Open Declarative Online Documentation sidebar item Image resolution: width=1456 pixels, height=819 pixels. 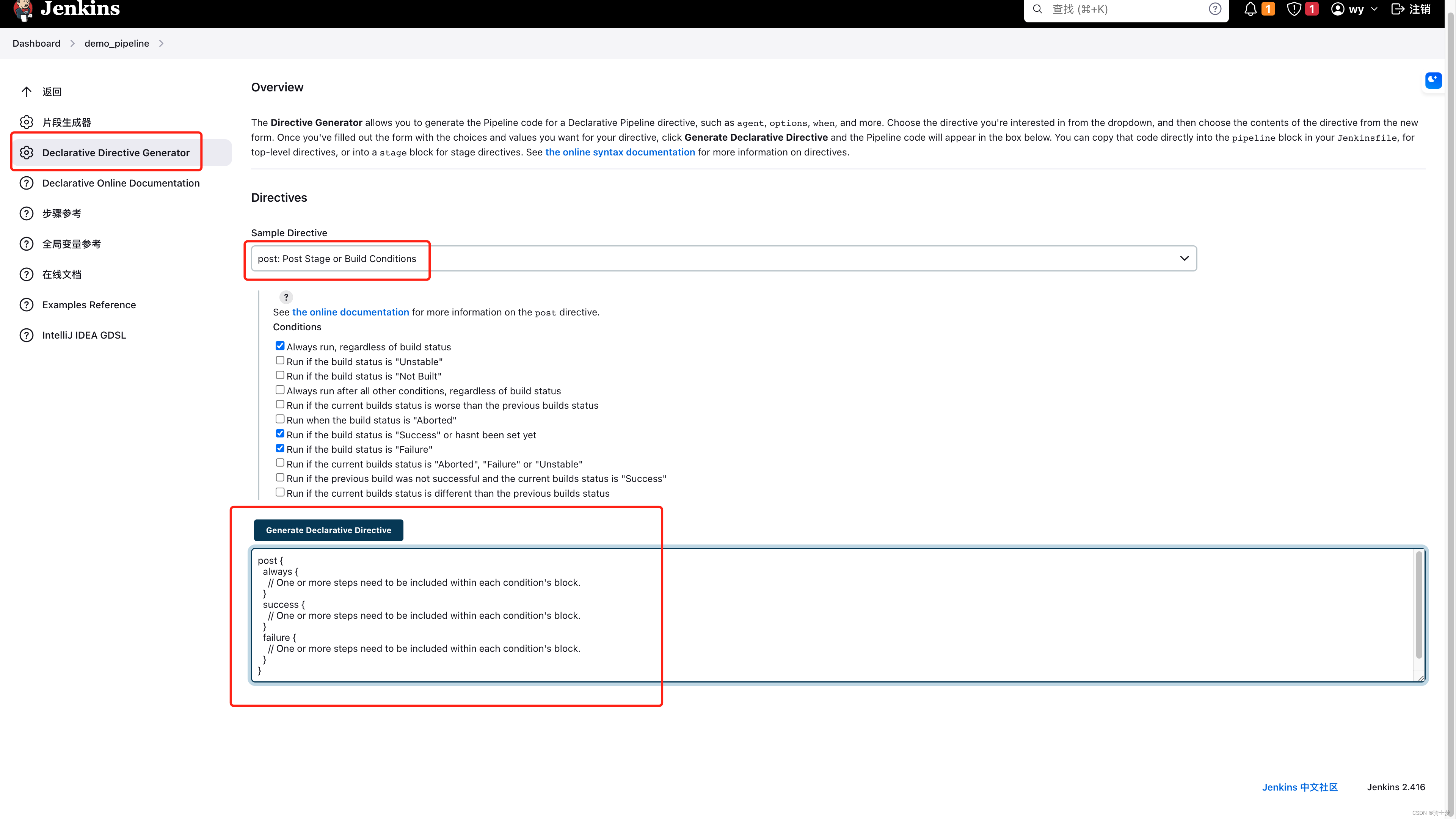click(x=121, y=183)
